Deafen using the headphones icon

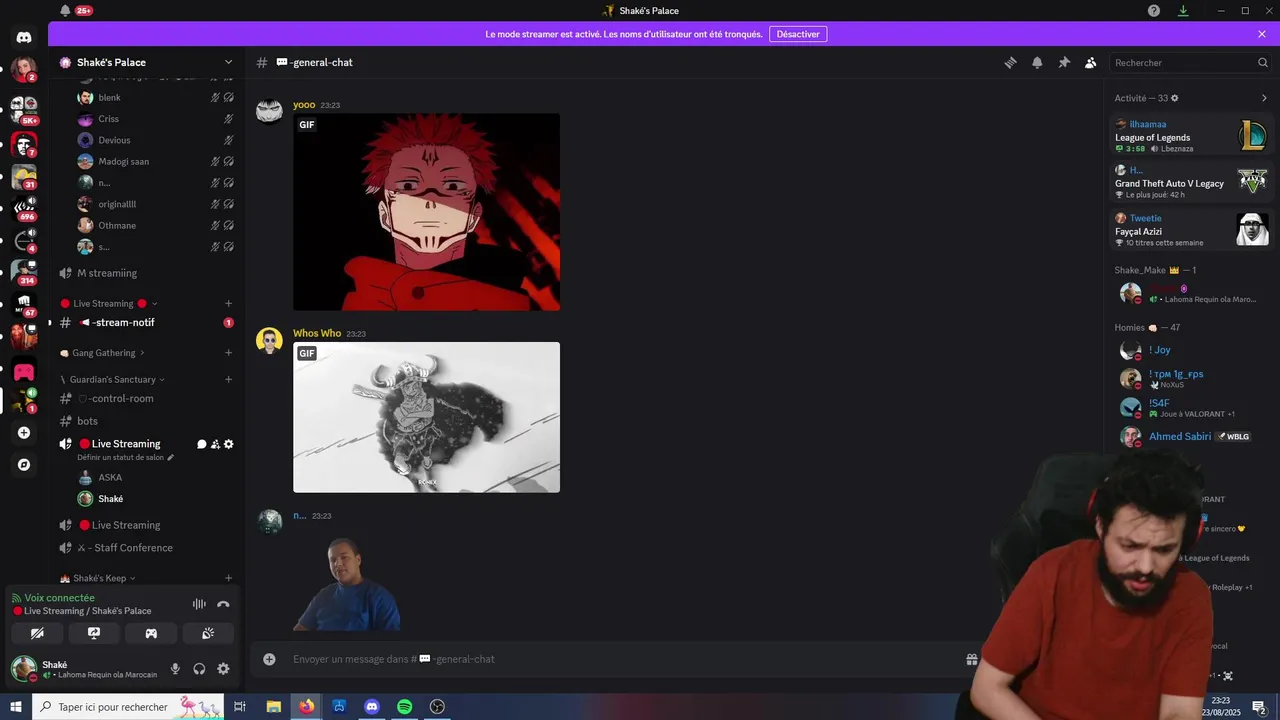(x=199, y=669)
